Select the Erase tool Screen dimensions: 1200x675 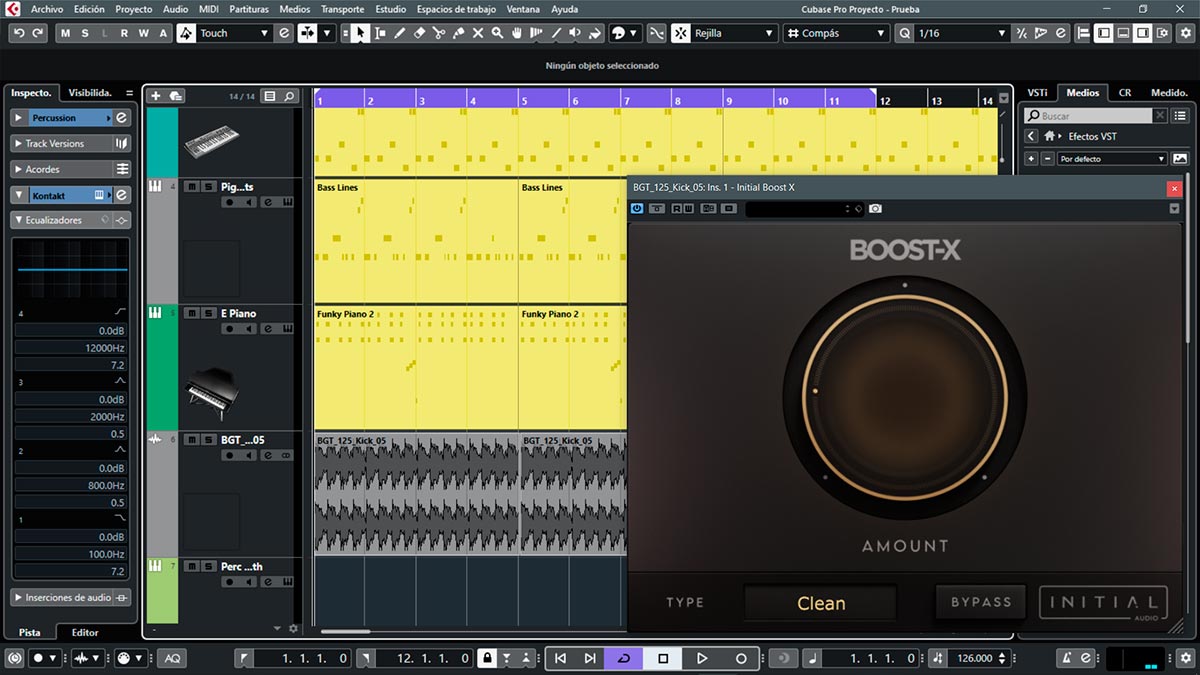pos(420,33)
